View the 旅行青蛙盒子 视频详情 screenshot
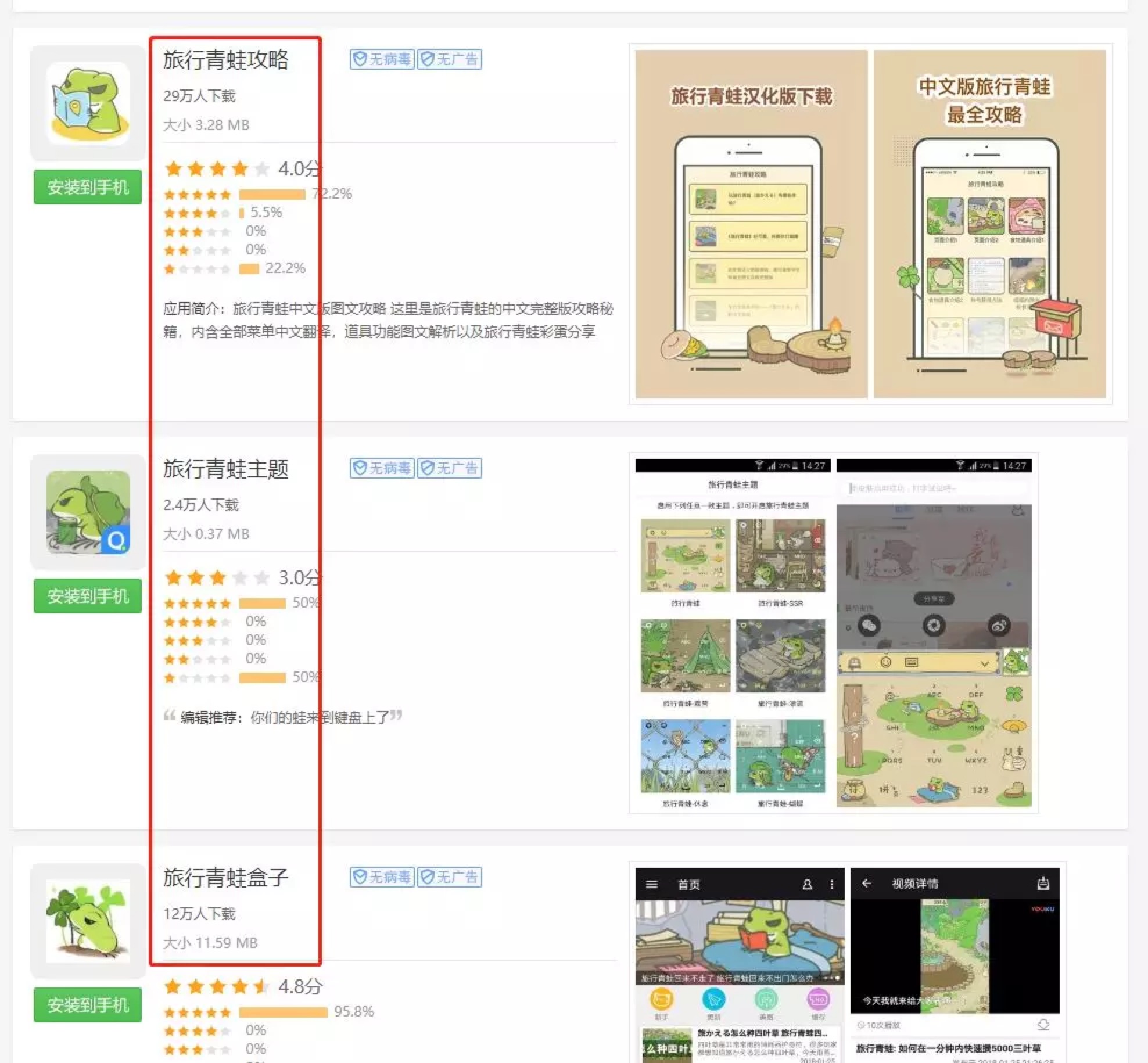The height and width of the screenshot is (1063, 1148). 955,965
